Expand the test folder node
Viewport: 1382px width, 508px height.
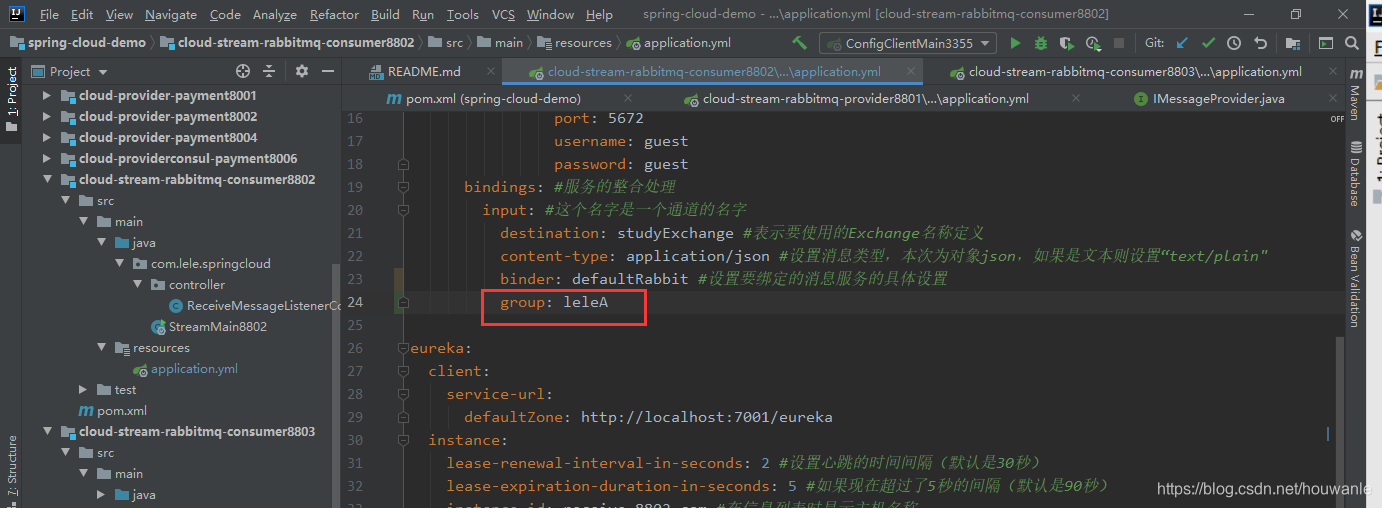tap(84, 390)
